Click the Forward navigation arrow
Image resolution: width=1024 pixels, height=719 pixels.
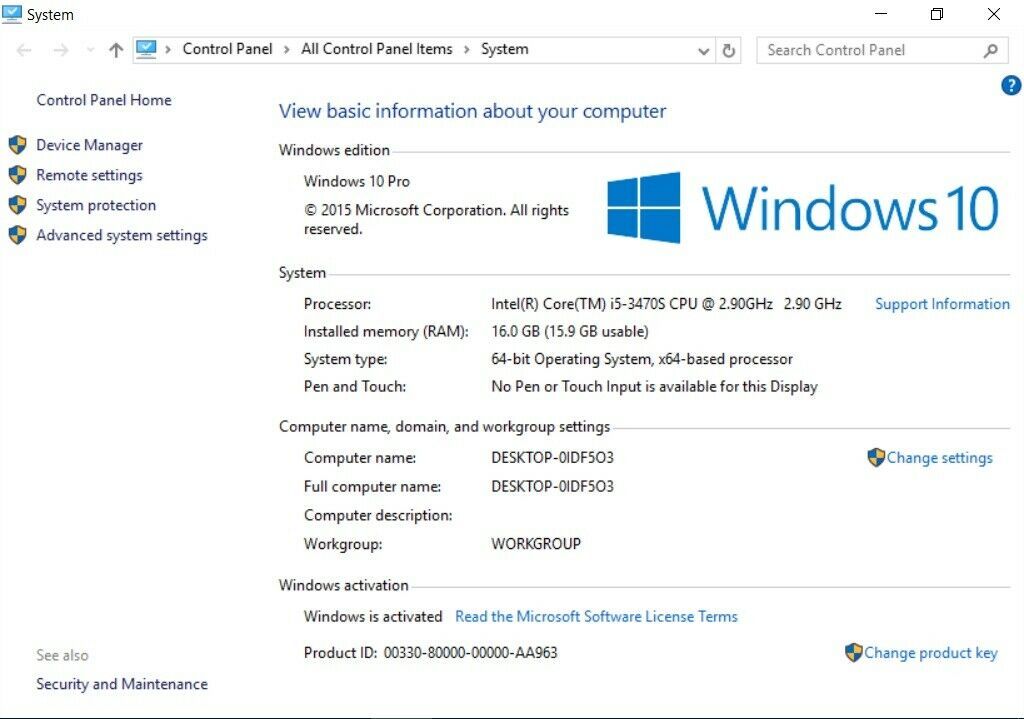tap(61, 50)
